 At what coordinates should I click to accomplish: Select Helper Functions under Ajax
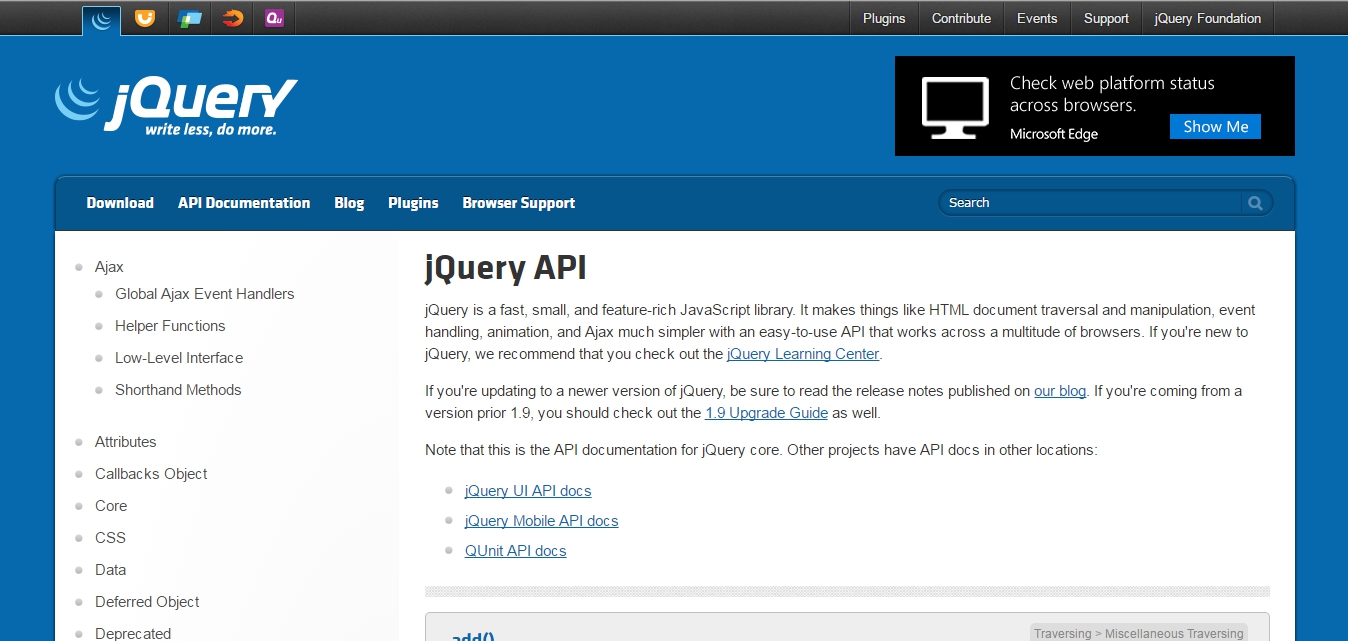pos(170,325)
